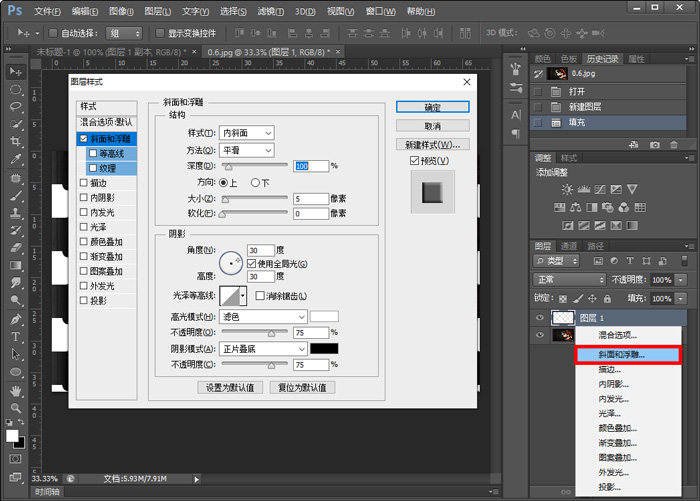The width and height of the screenshot is (700, 501).
Task: Click the 取消 Cancel button
Action: pos(433,126)
